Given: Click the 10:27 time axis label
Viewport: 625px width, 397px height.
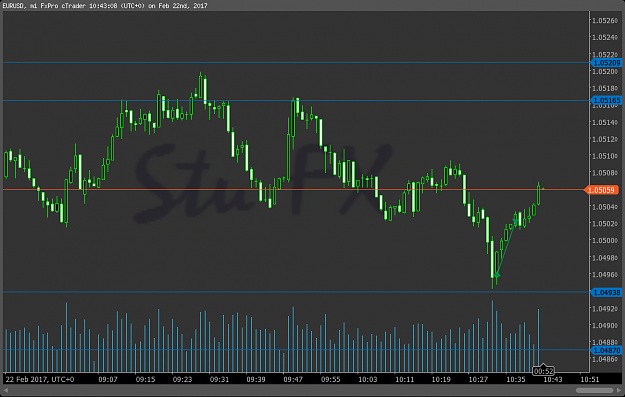Looking at the screenshot, I should click(x=478, y=379).
